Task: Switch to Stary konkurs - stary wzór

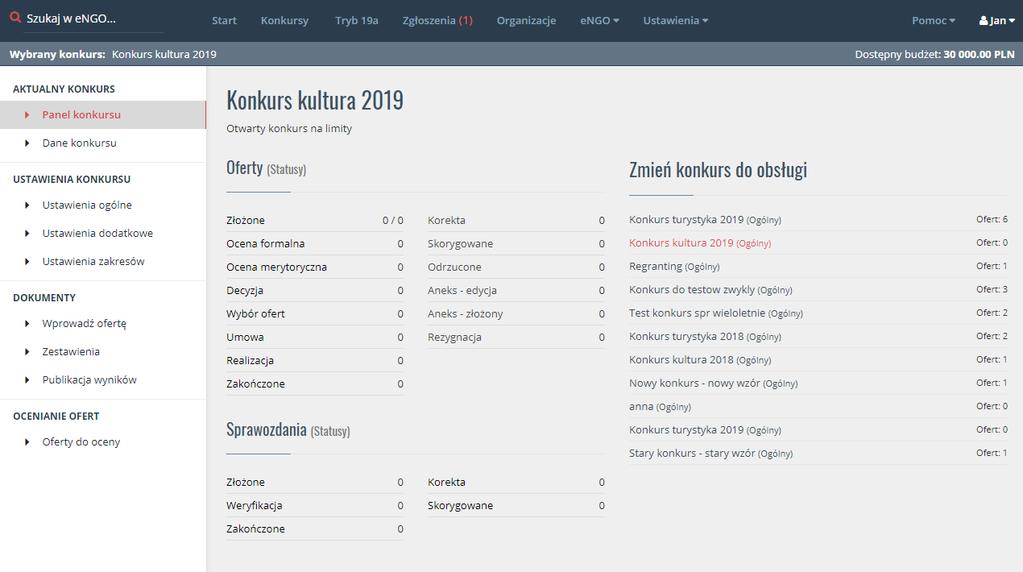Action: point(818,453)
